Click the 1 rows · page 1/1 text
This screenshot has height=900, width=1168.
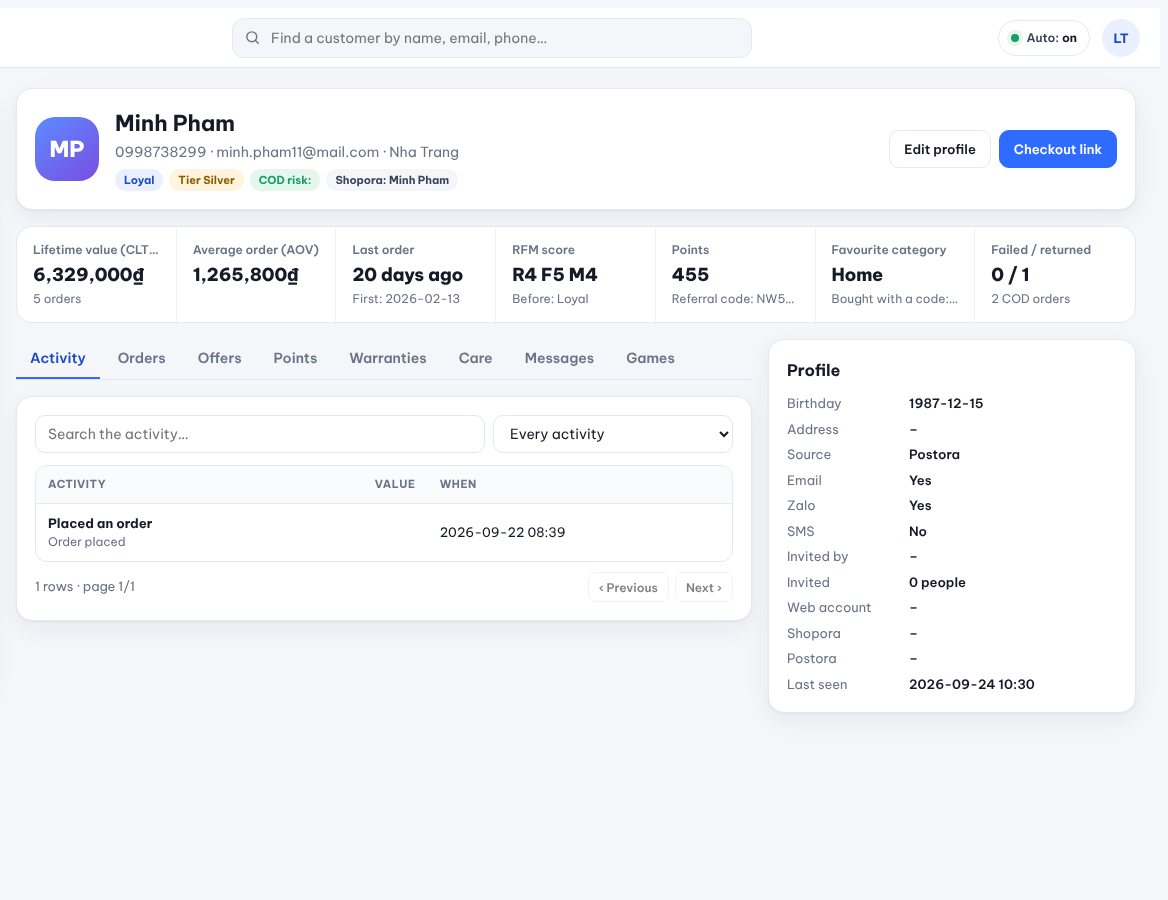coord(85,587)
